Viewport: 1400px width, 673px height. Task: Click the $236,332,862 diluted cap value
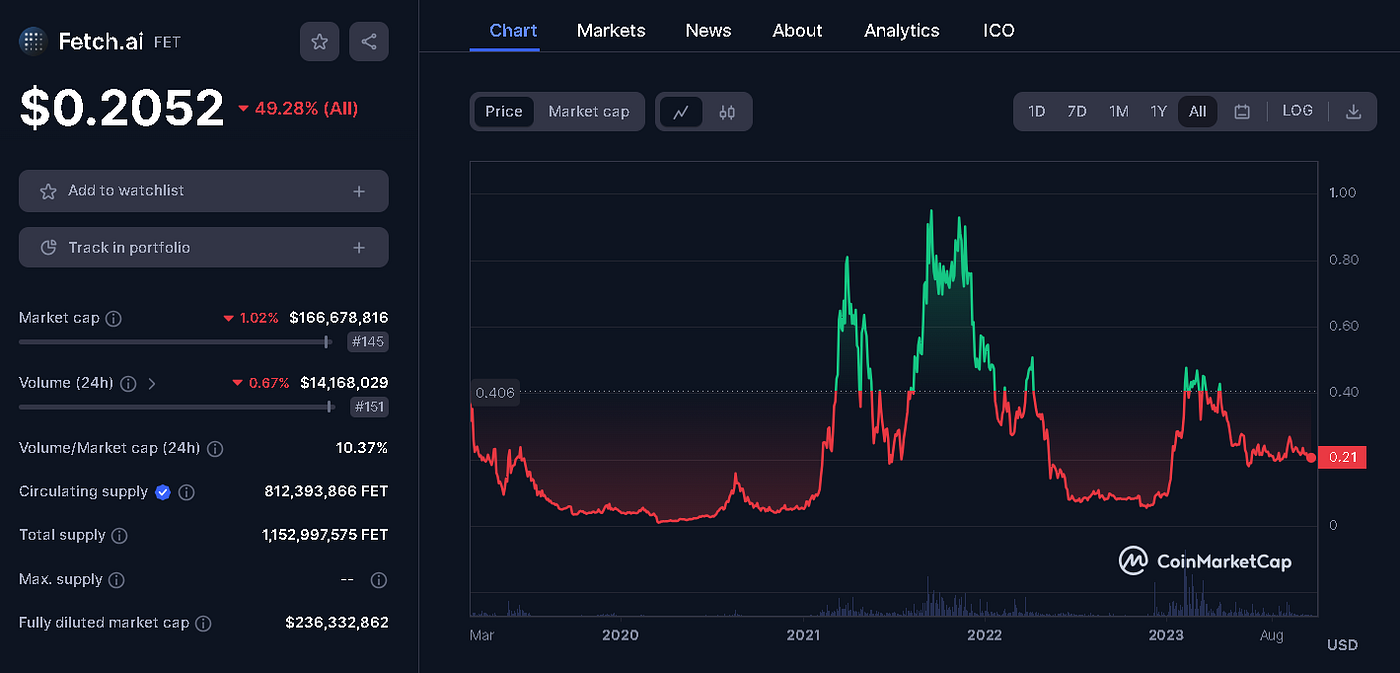point(337,623)
